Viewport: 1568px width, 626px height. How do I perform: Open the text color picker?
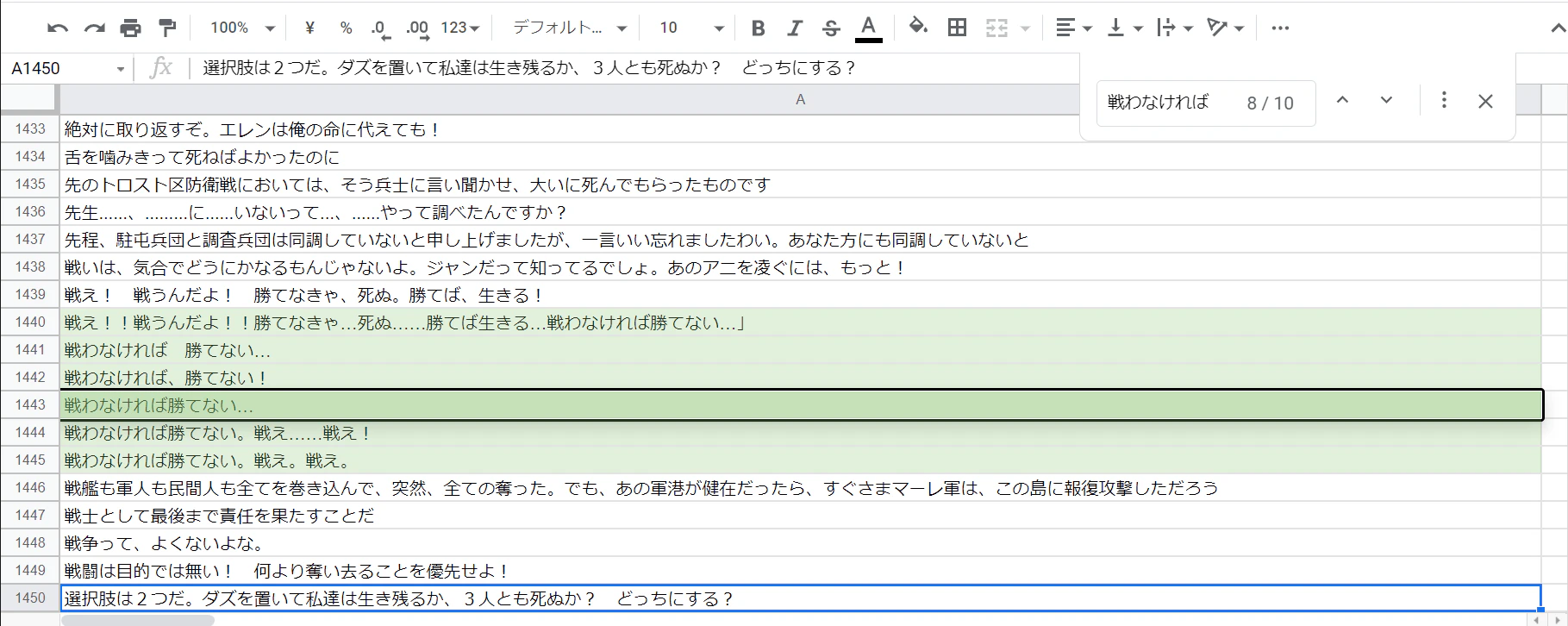coord(868,28)
